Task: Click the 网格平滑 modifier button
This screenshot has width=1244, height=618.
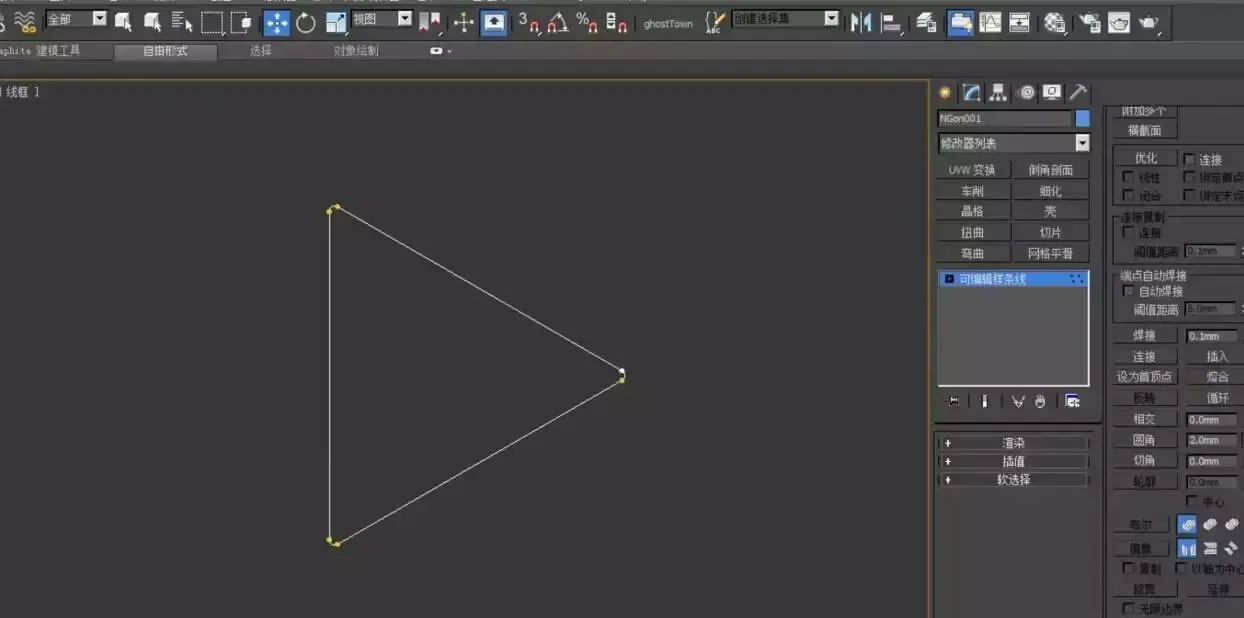Action: [1051, 254]
